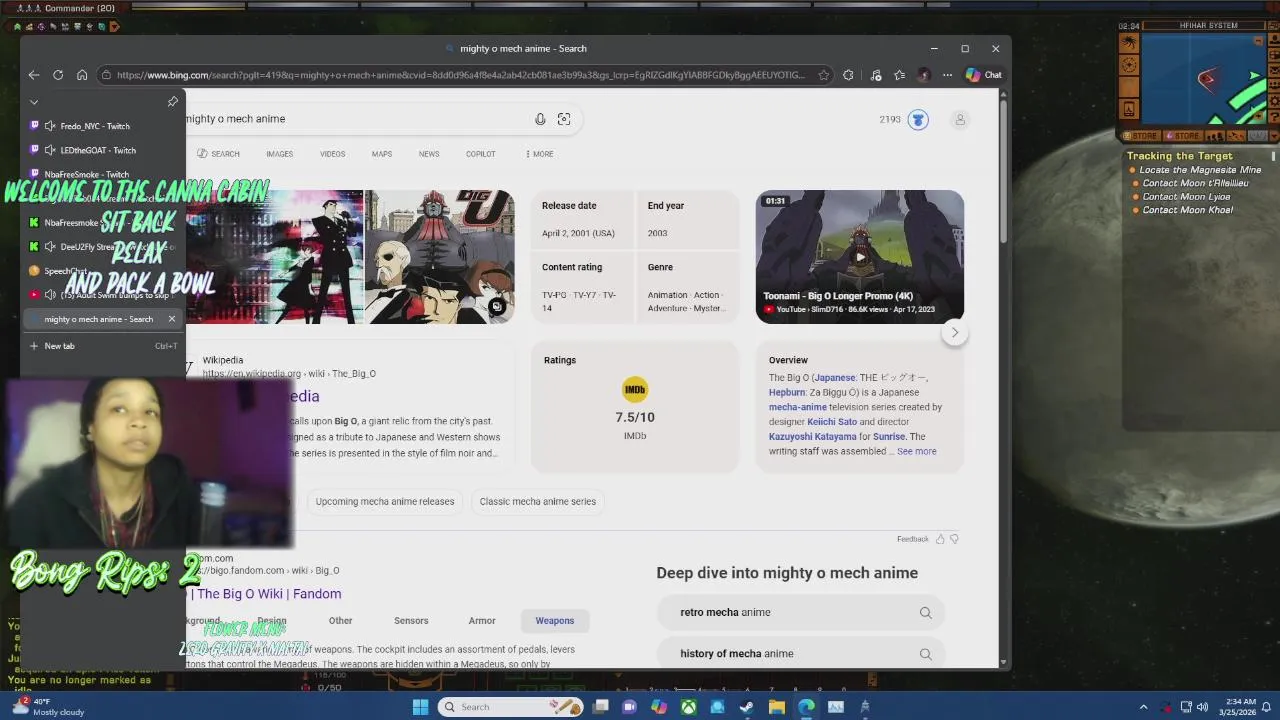Click the Upcoming mecha anime releases chip
This screenshot has height=720, width=1280.
(385, 502)
